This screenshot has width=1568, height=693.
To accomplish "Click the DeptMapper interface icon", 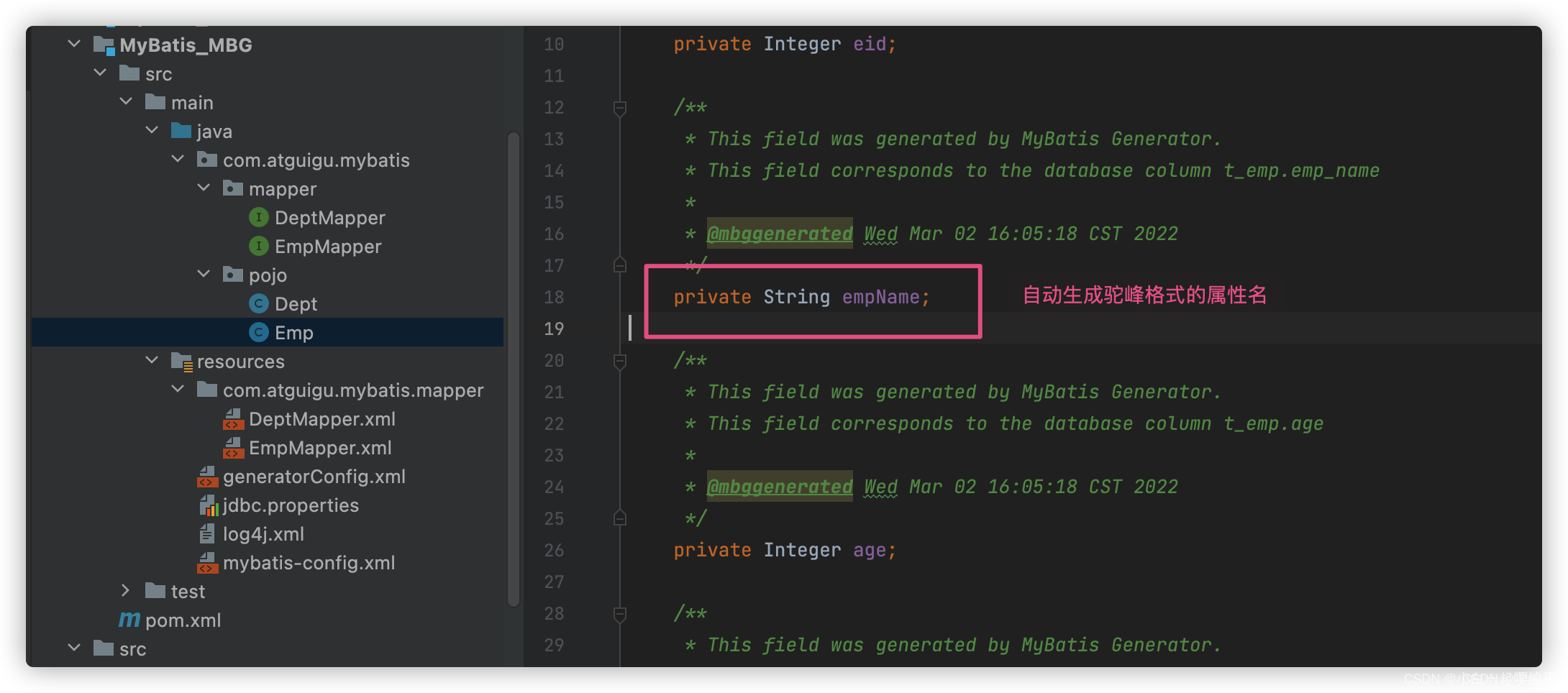I will coord(259,217).
